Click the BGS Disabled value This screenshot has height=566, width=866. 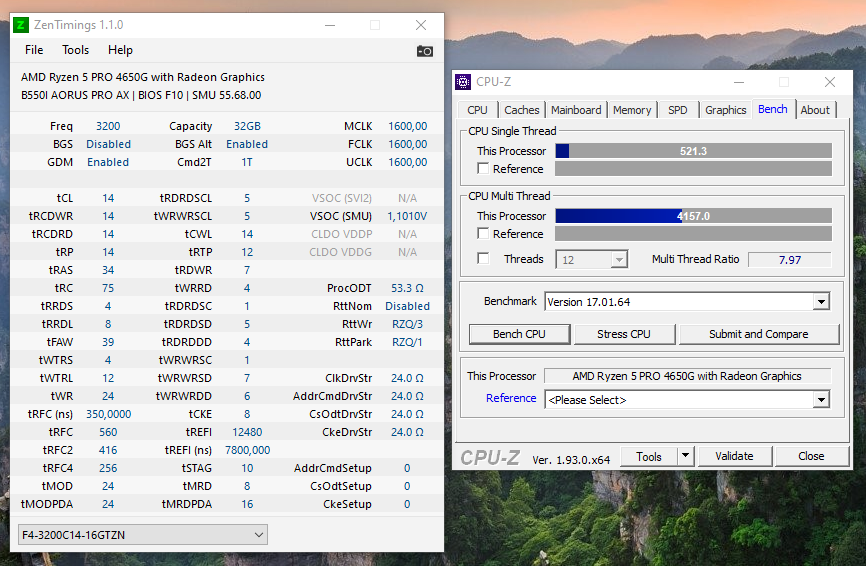[x=108, y=144]
